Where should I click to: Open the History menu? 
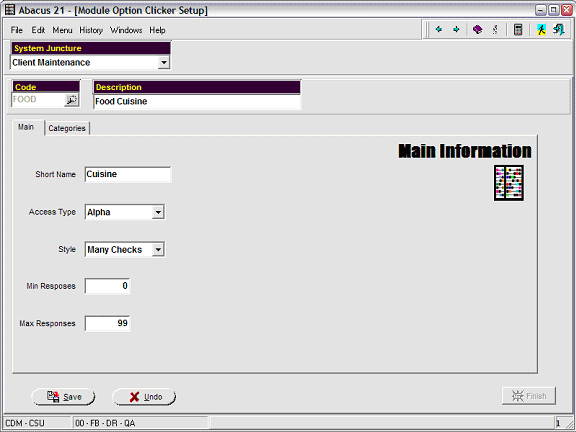coord(91,30)
